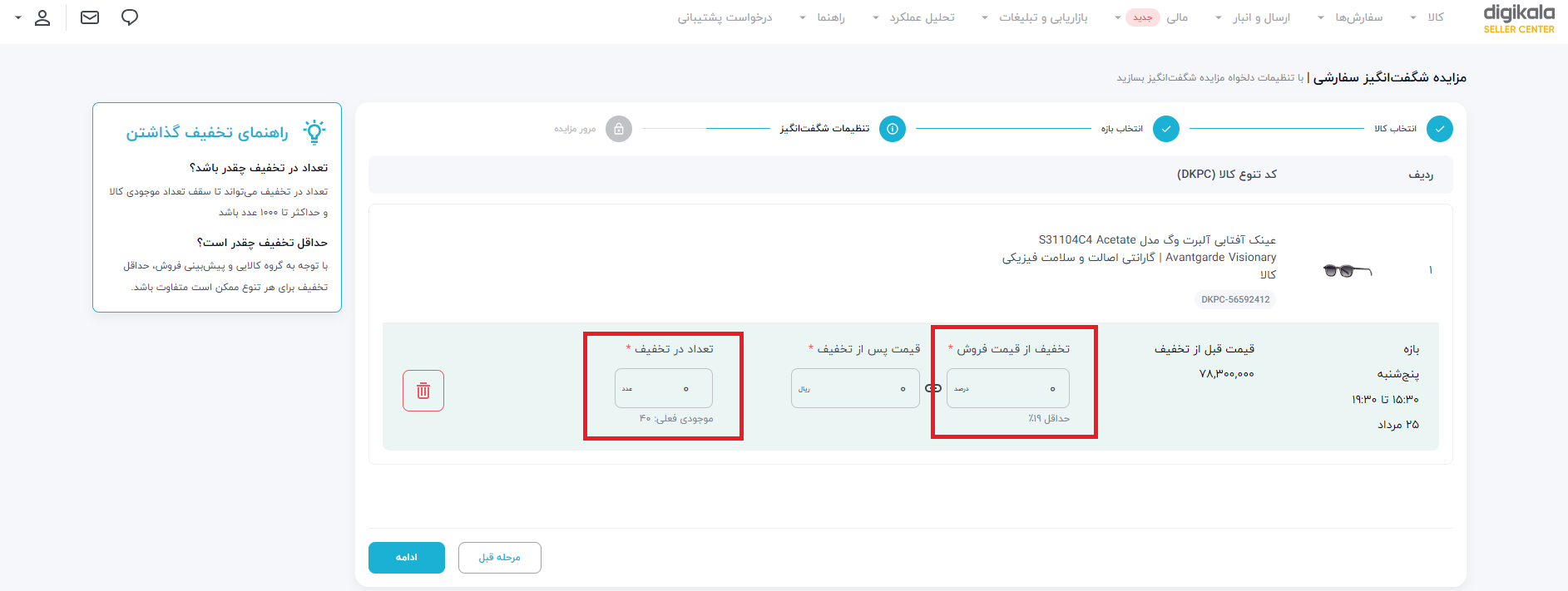This screenshot has height=591, width=1568.
Task: Focus the تعداد در تخفیف quantity field
Action: (x=664, y=388)
